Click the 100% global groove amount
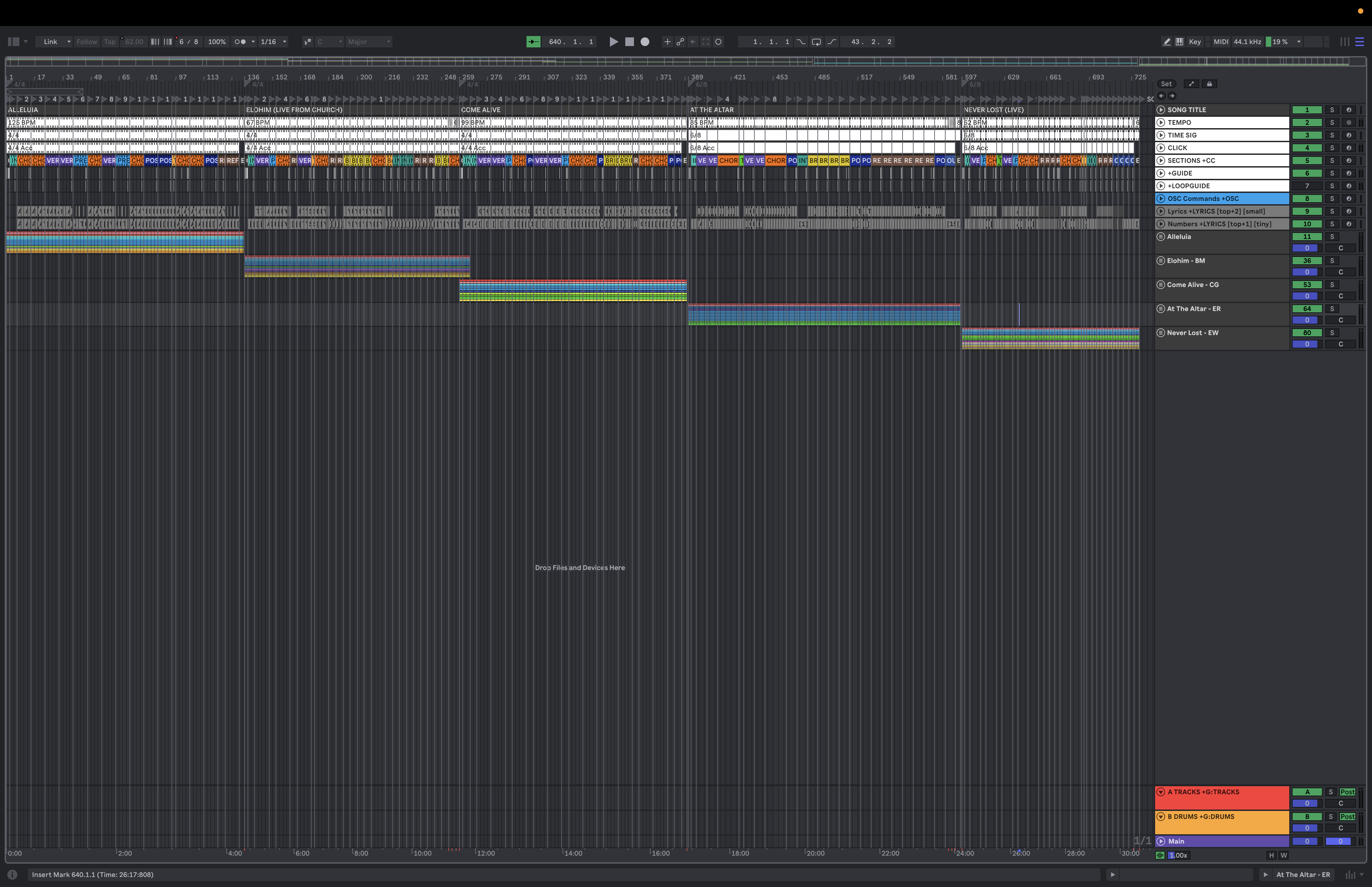The height and width of the screenshot is (887, 1372). (217, 41)
